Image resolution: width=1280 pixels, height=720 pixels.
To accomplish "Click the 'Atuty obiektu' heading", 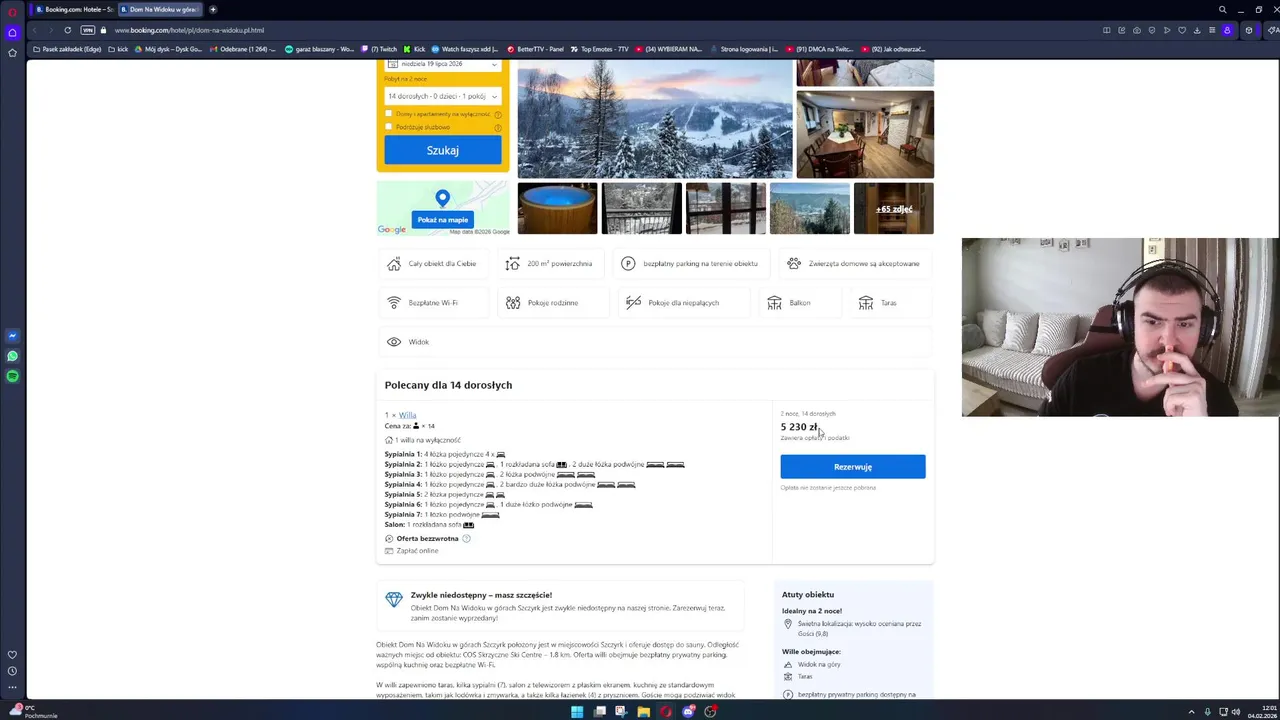I will [808, 595].
